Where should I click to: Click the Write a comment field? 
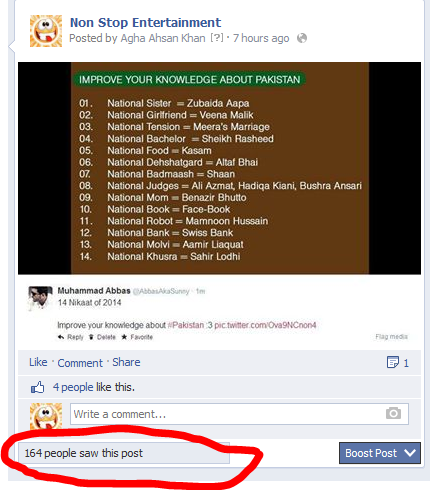[x=239, y=414]
